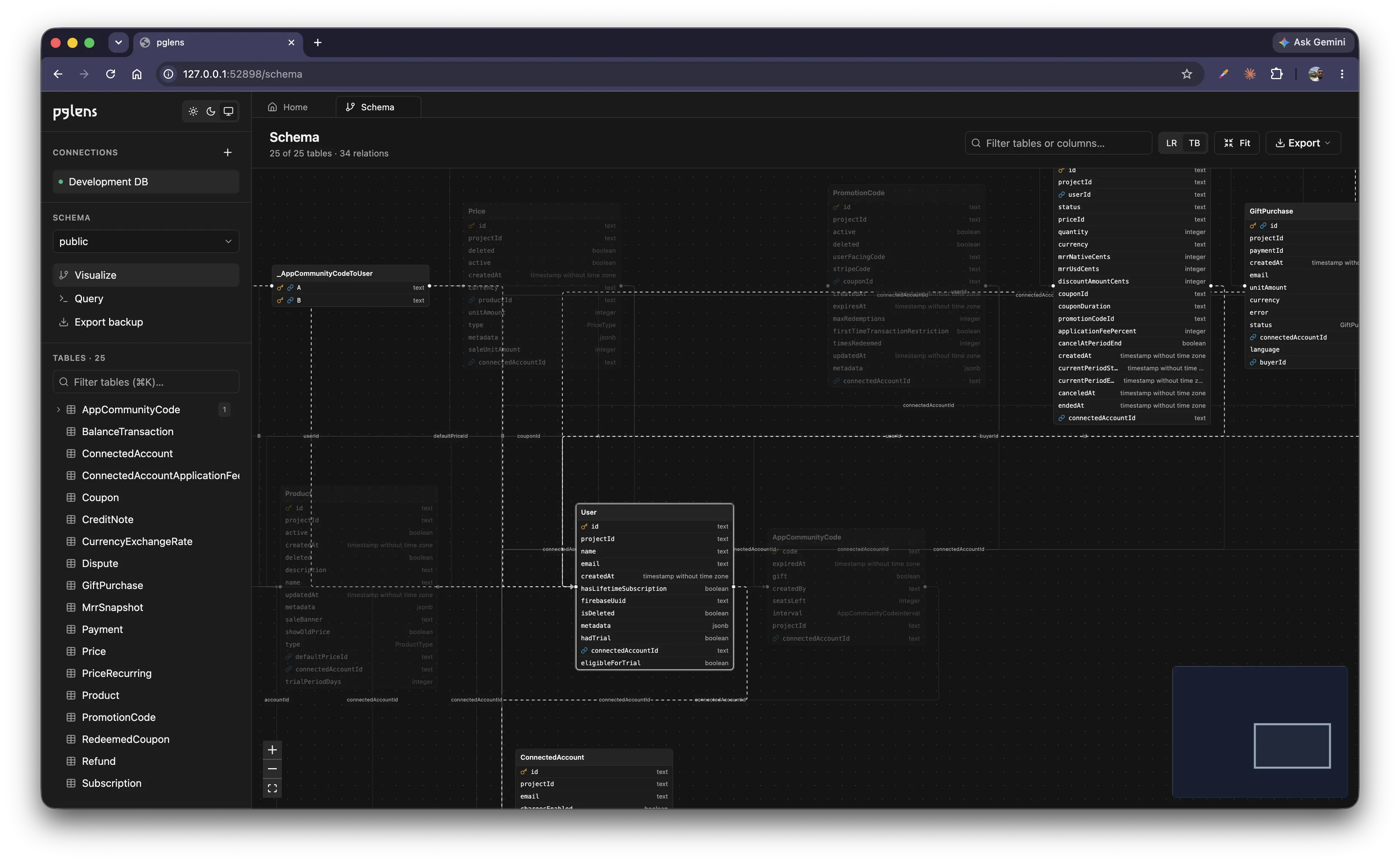Select RedeemedCoupon table in list
The height and width of the screenshot is (863, 1400).
tap(126, 739)
